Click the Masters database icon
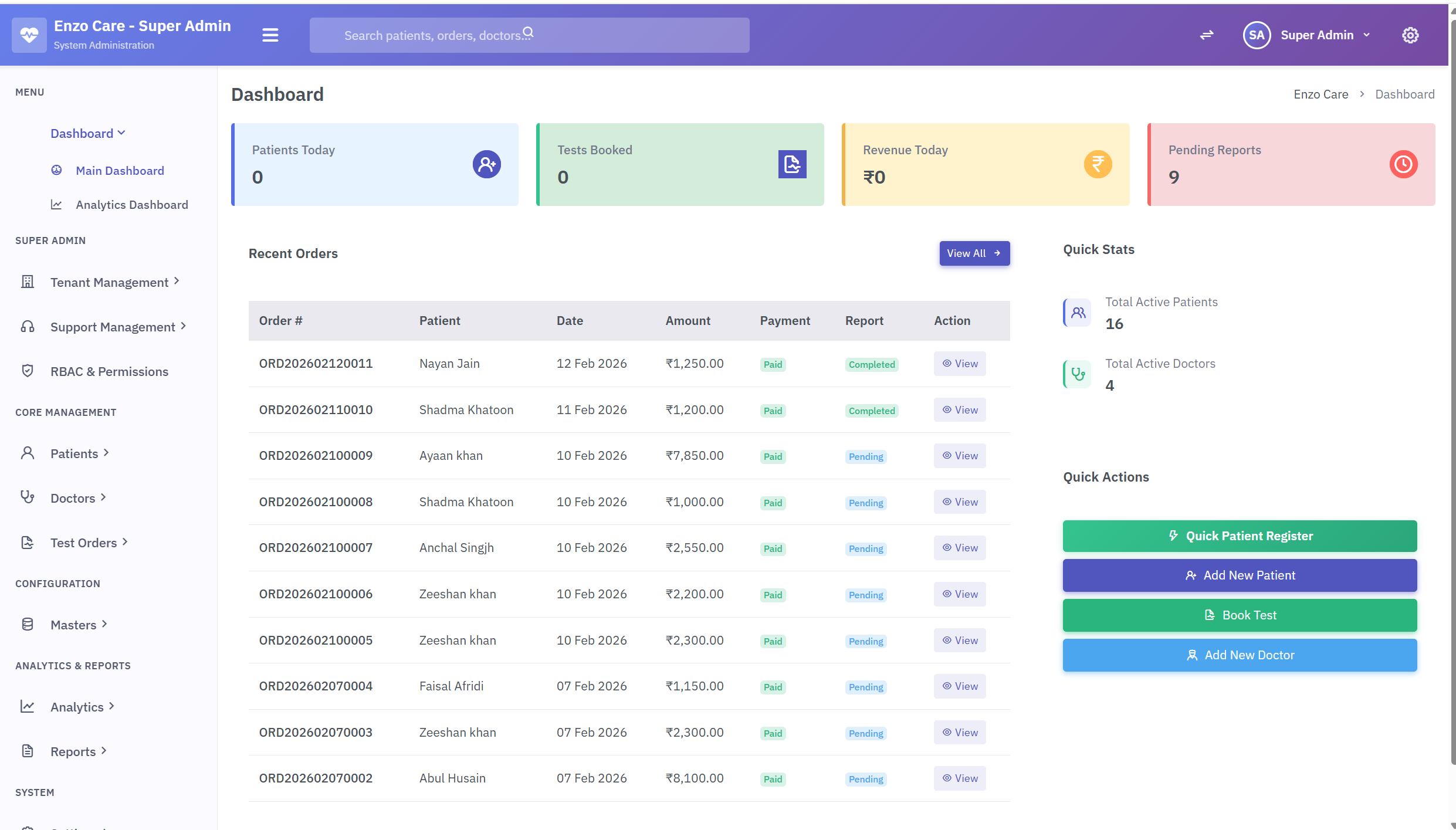The width and height of the screenshot is (1456, 830). coord(28,624)
